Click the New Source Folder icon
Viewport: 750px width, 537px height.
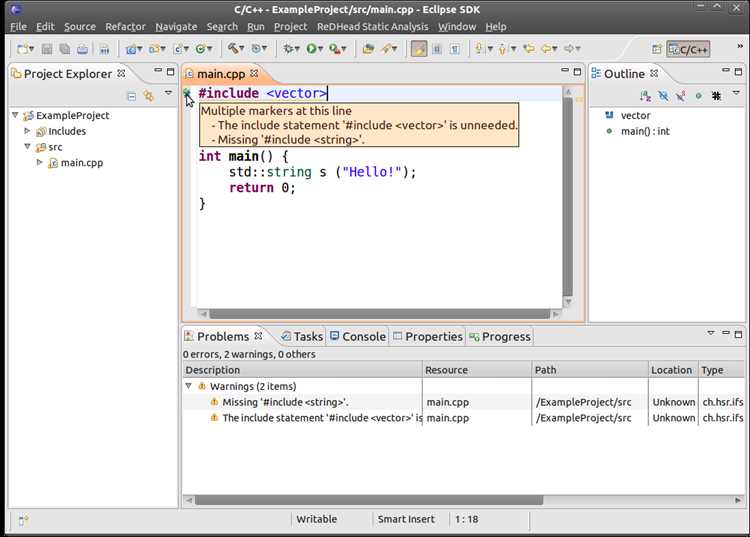pos(154,49)
